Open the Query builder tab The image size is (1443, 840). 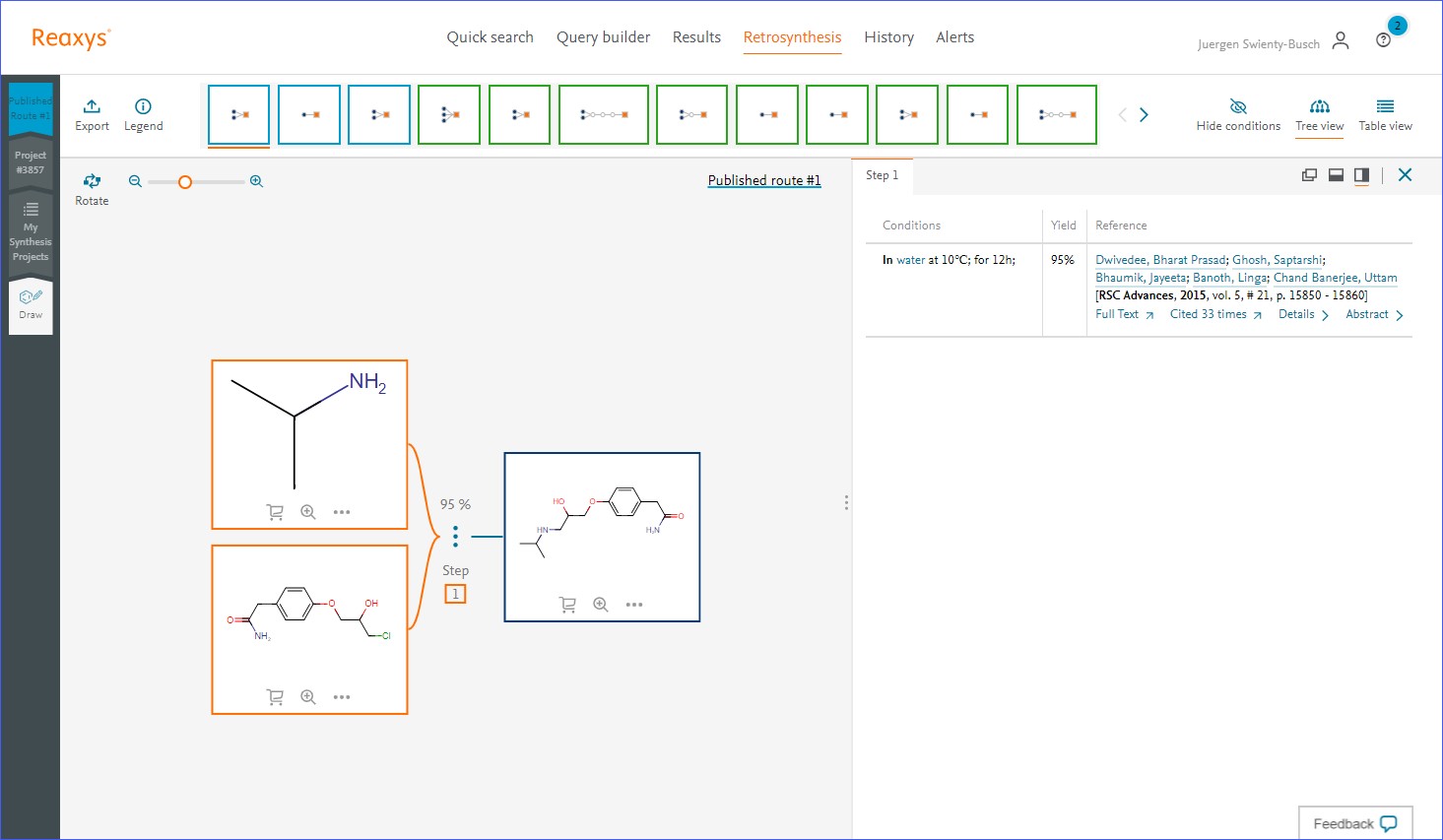pyautogui.click(x=603, y=37)
